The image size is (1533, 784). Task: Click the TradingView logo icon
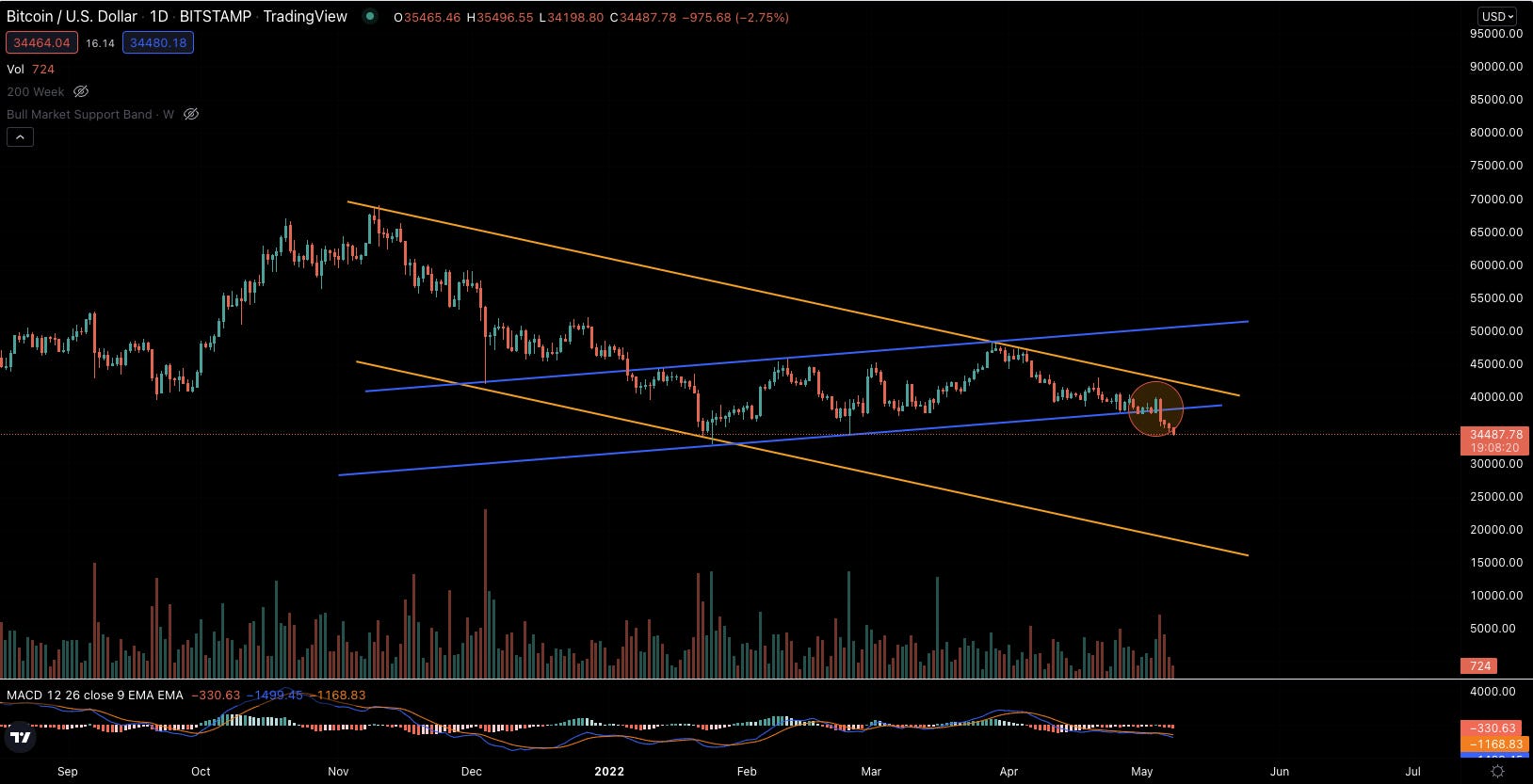coord(20,738)
